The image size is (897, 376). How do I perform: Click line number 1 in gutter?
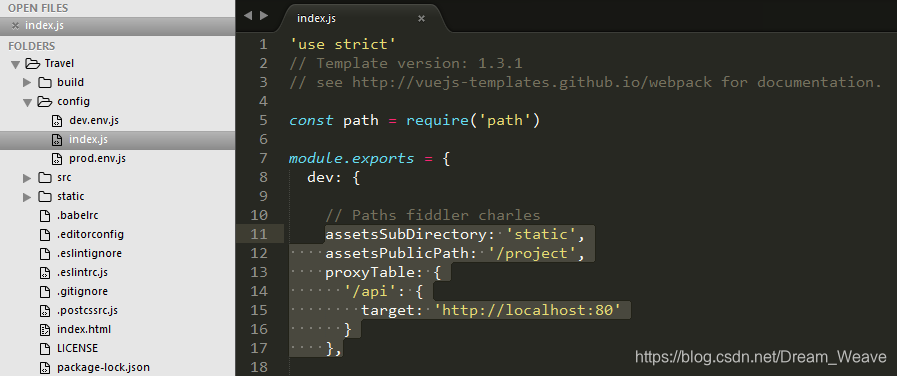[x=263, y=44]
